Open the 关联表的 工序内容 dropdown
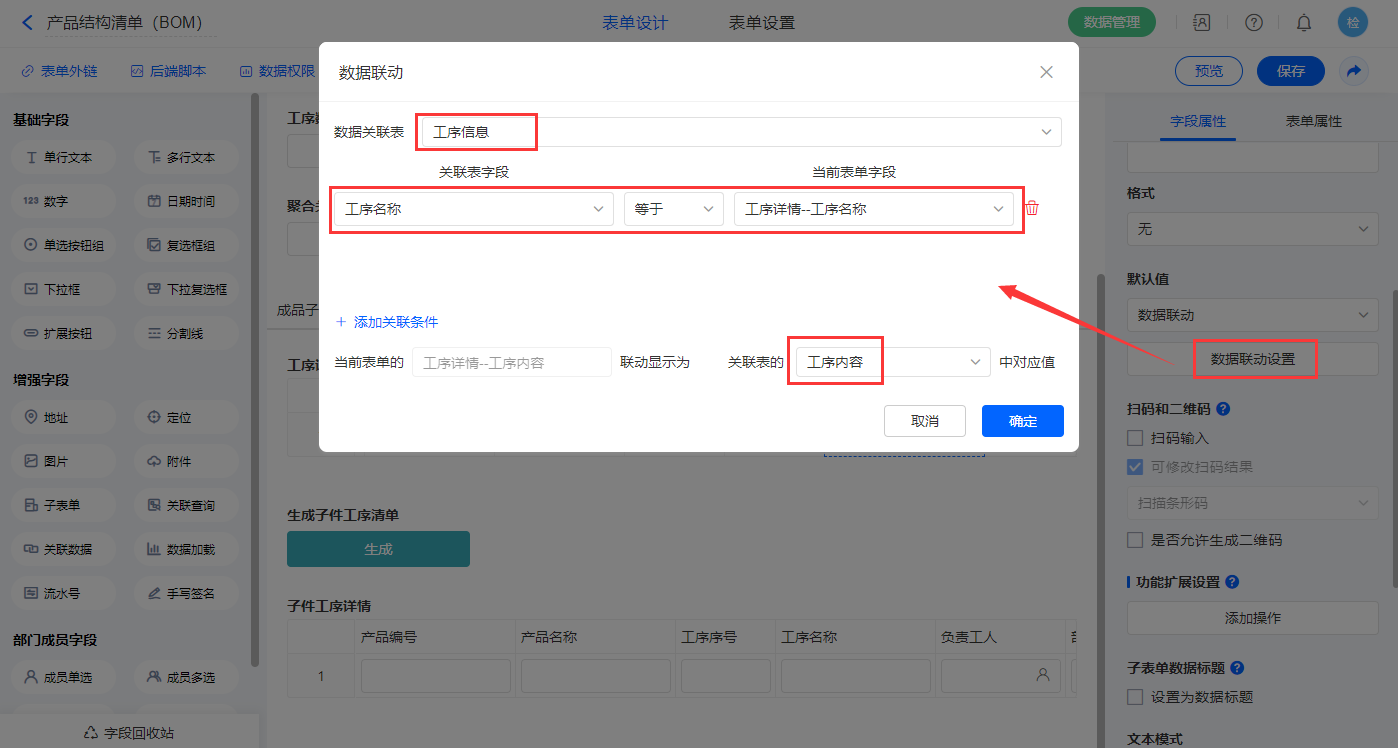Screen dimensions: 1398x748 pos(890,362)
